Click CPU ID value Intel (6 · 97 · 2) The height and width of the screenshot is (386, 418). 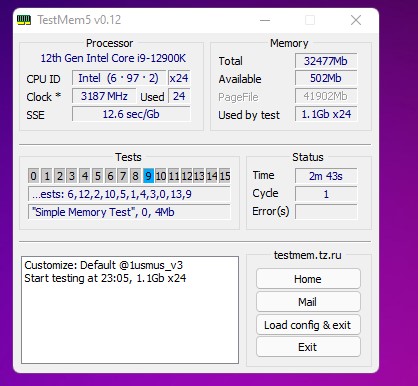119,78
